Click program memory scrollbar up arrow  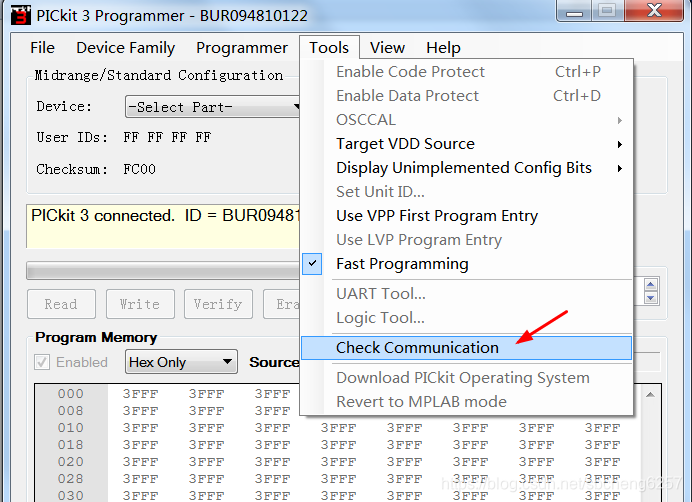click(650, 394)
